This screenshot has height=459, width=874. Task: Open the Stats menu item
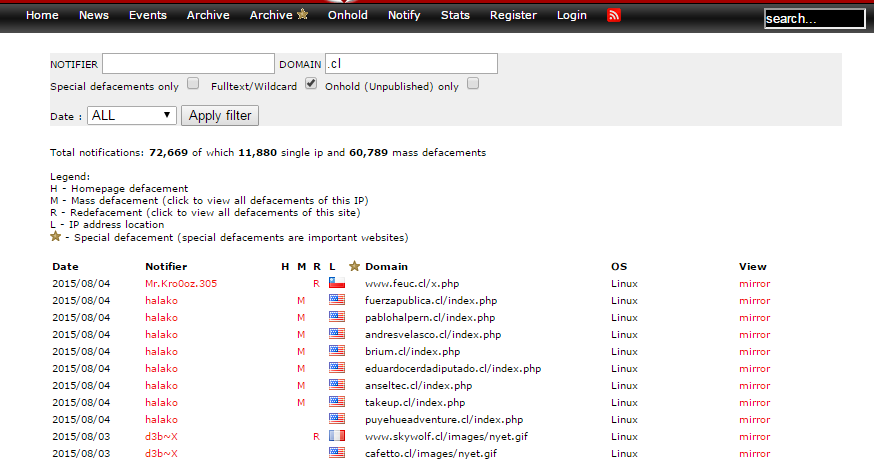(x=455, y=15)
